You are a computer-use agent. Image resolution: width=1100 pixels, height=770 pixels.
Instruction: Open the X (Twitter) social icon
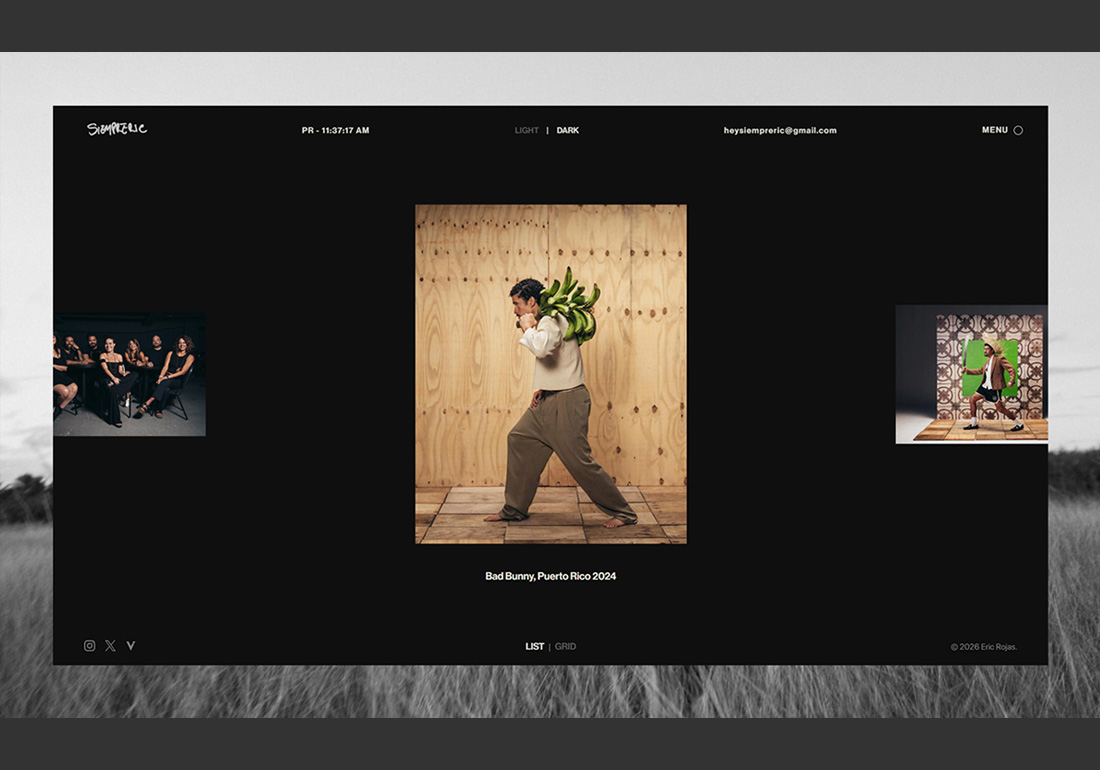(x=110, y=646)
